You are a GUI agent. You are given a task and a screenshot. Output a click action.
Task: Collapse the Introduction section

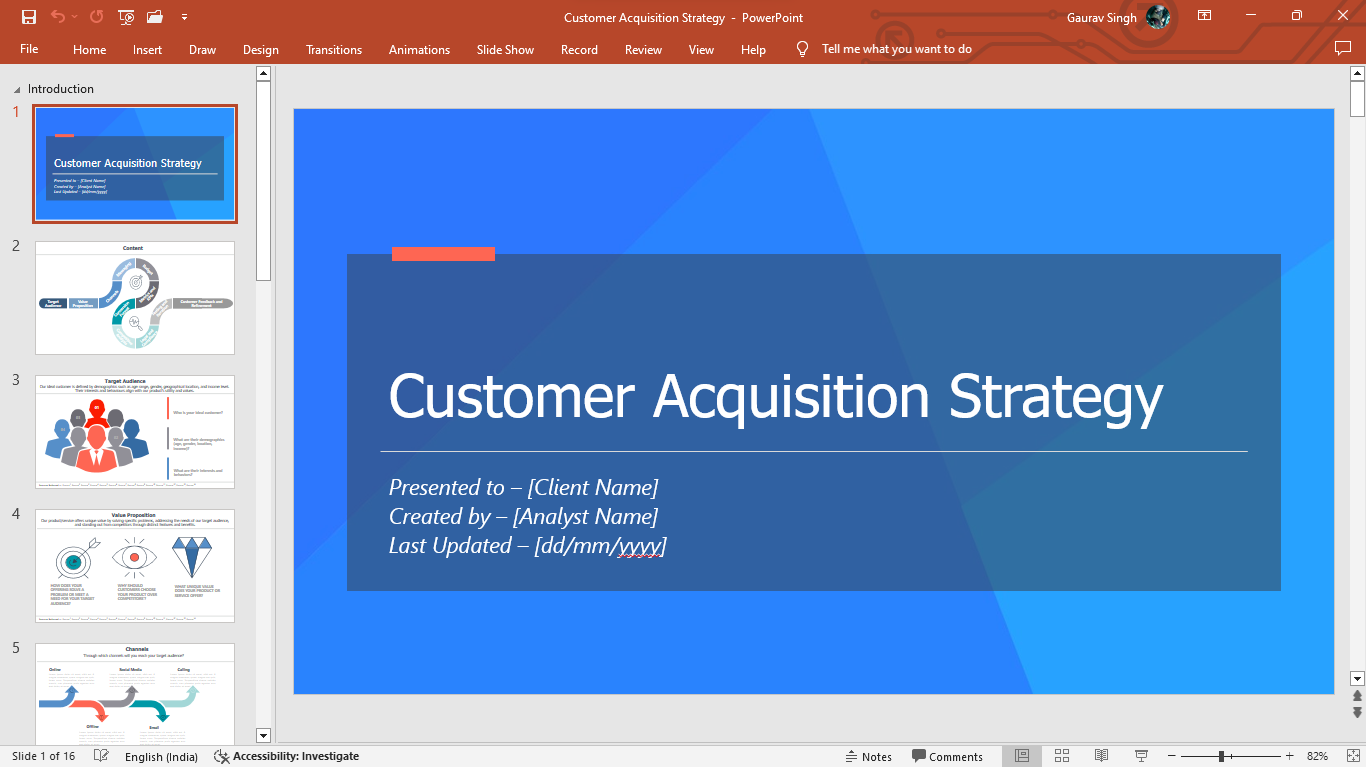click(x=17, y=90)
